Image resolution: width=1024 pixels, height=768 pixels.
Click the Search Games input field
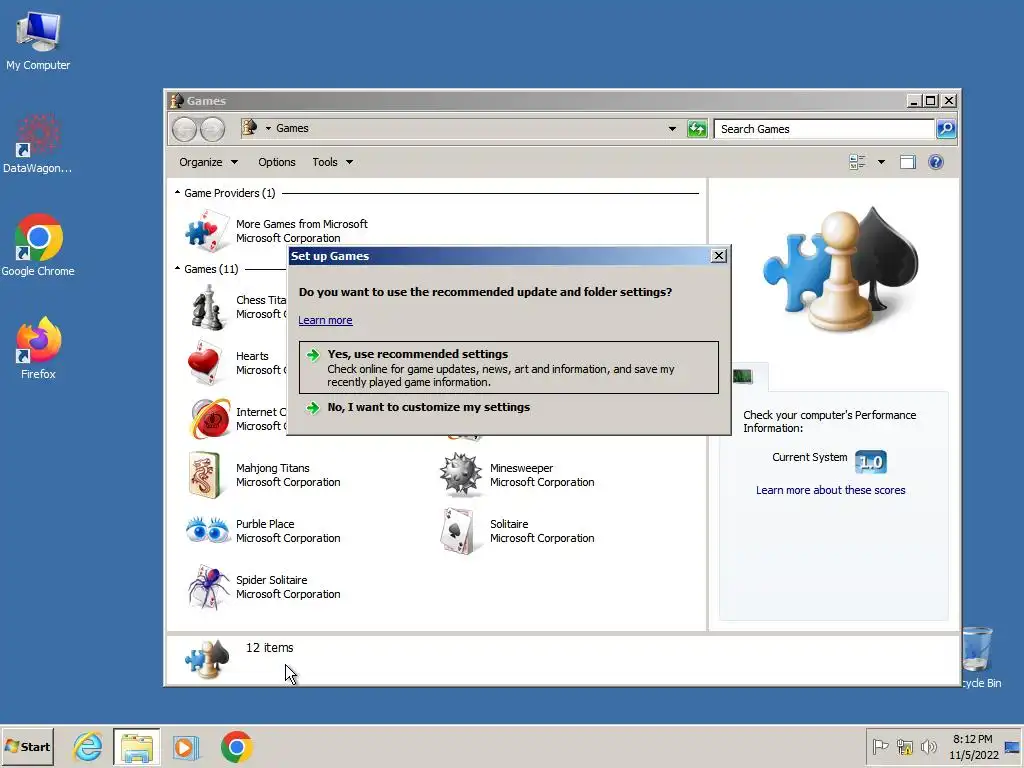(x=824, y=129)
